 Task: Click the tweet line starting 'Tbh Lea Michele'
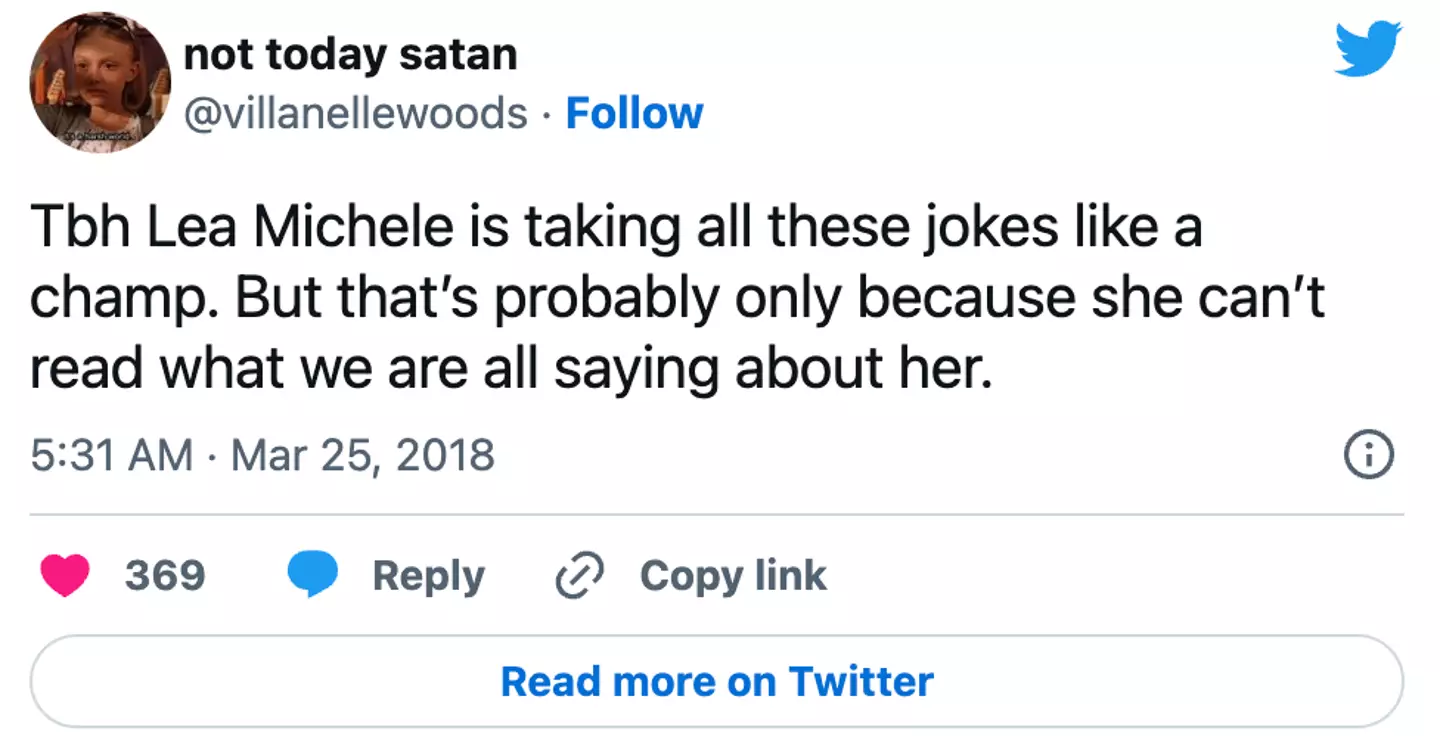tap(615, 228)
